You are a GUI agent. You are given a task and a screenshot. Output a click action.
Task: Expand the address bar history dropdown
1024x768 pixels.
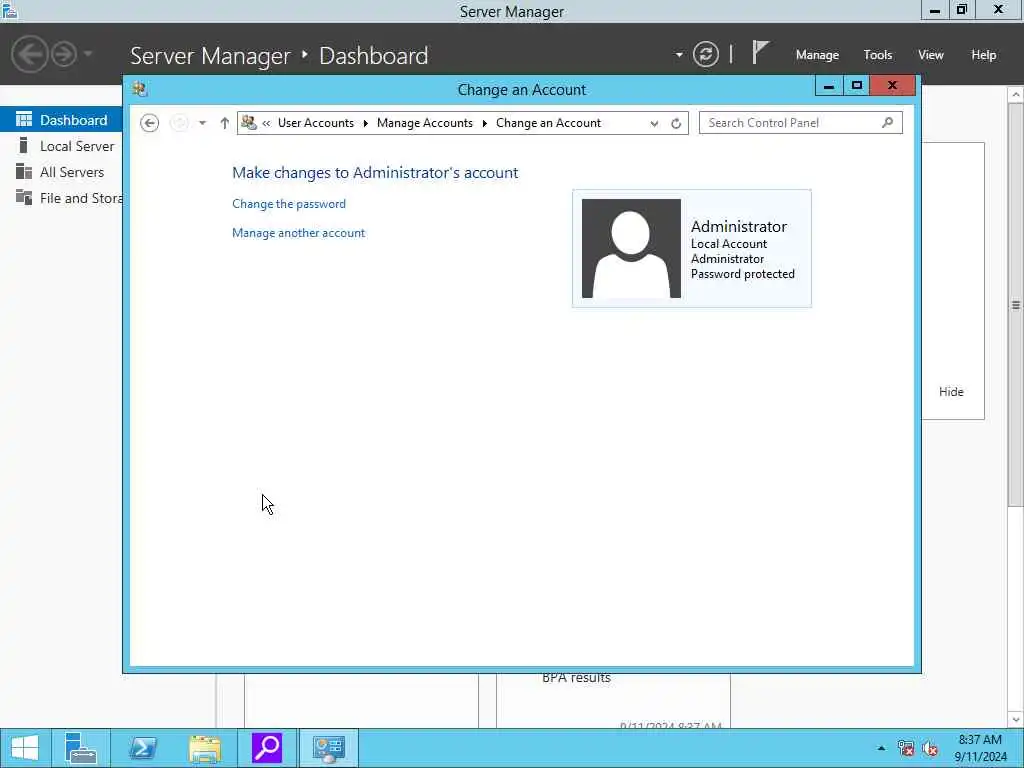(x=654, y=123)
